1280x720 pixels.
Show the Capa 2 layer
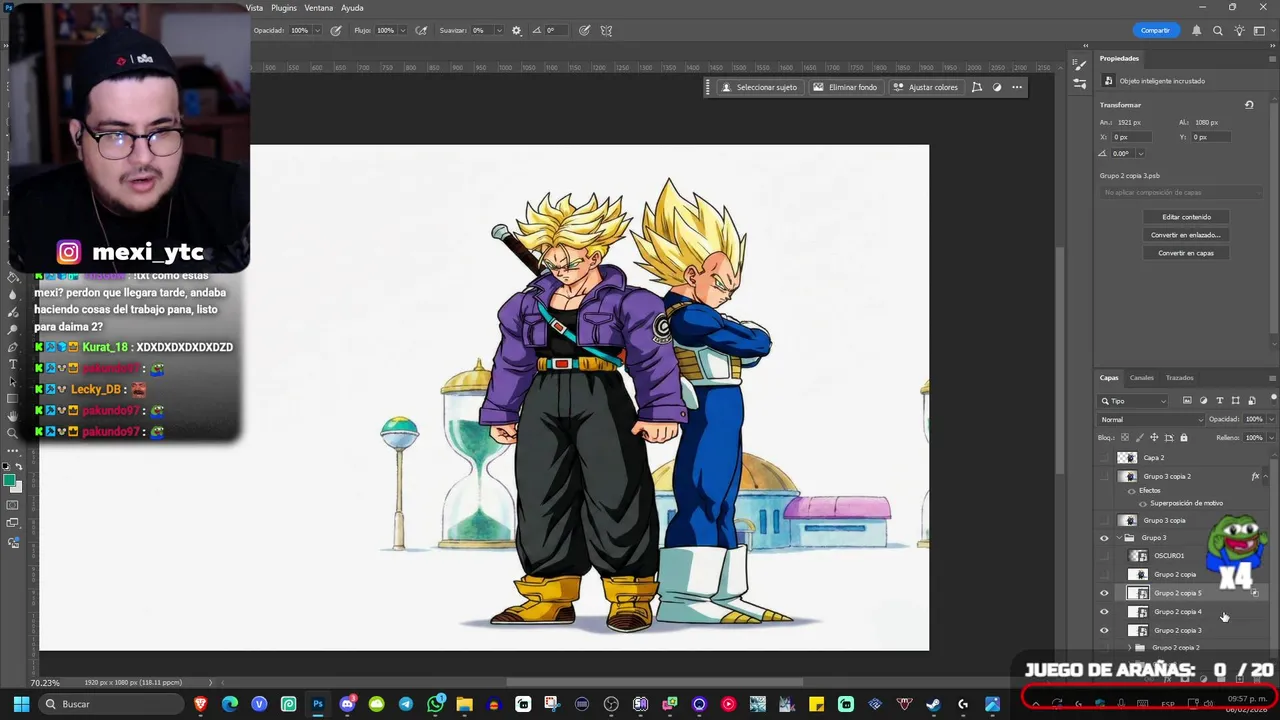coord(1104,458)
